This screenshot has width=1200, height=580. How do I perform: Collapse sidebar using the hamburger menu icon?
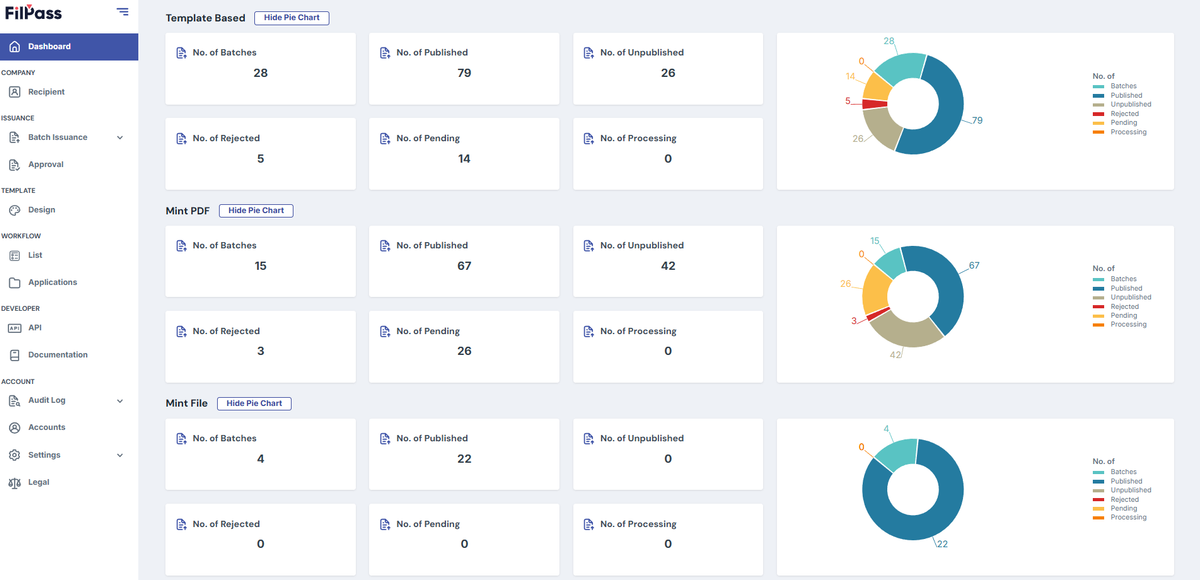(x=122, y=12)
